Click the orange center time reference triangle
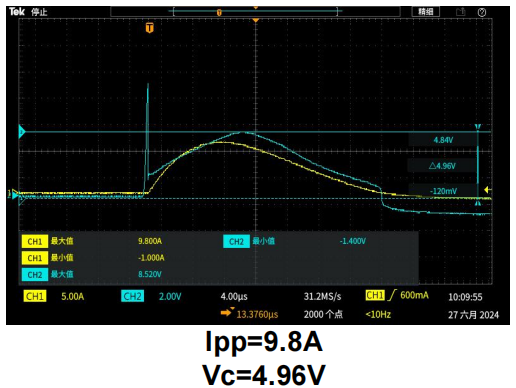This screenshot has height=388, width=516. (256, 21)
